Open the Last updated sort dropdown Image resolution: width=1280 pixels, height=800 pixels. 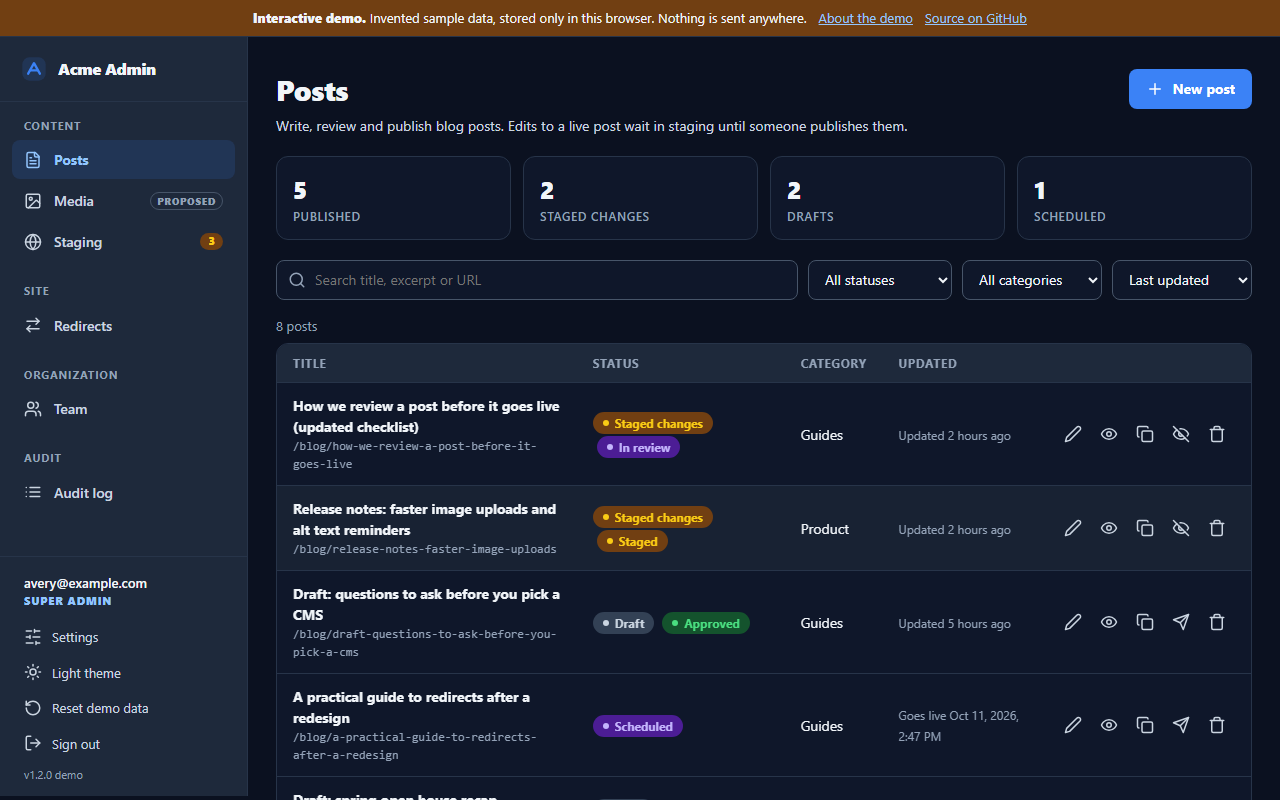coord(1182,280)
